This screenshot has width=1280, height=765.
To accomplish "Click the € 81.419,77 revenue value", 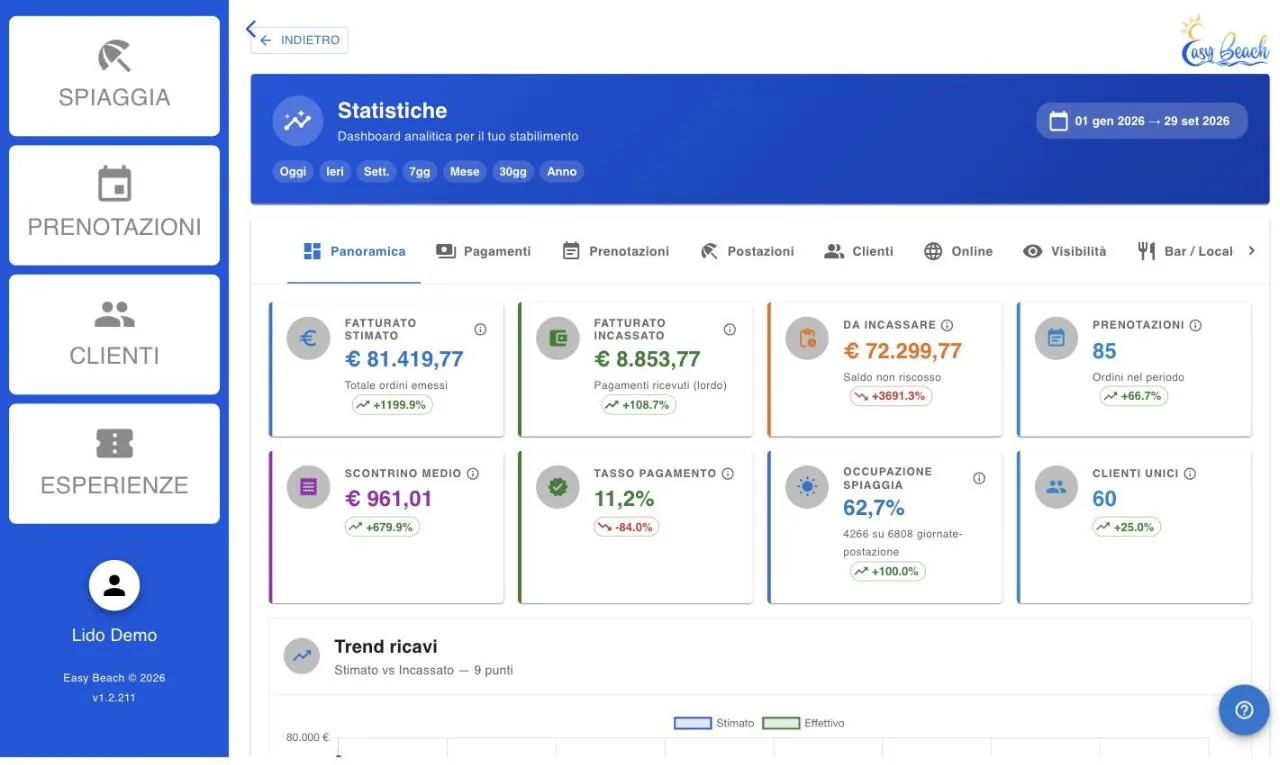I will pos(404,359).
